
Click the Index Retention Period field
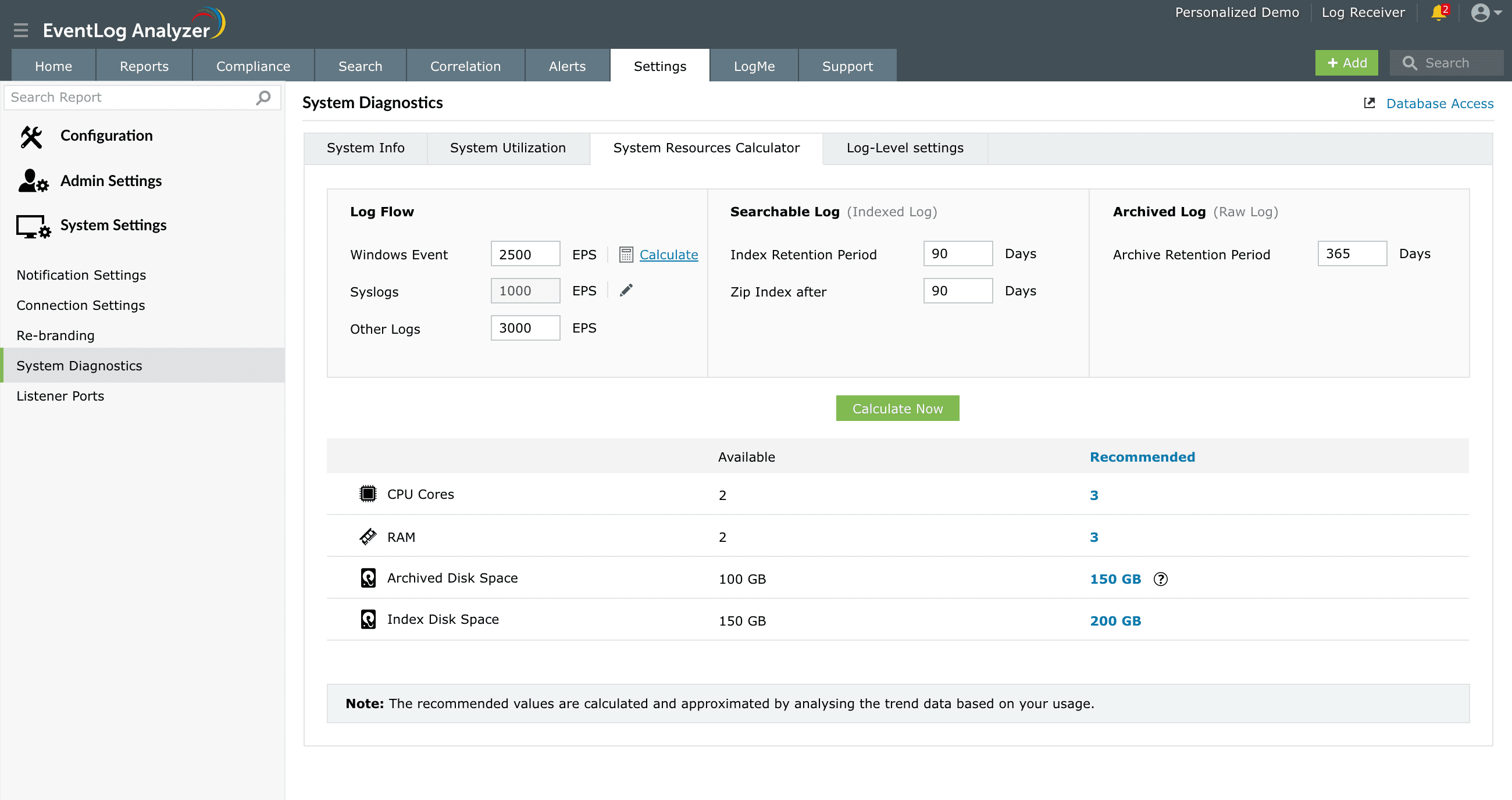[957, 253]
